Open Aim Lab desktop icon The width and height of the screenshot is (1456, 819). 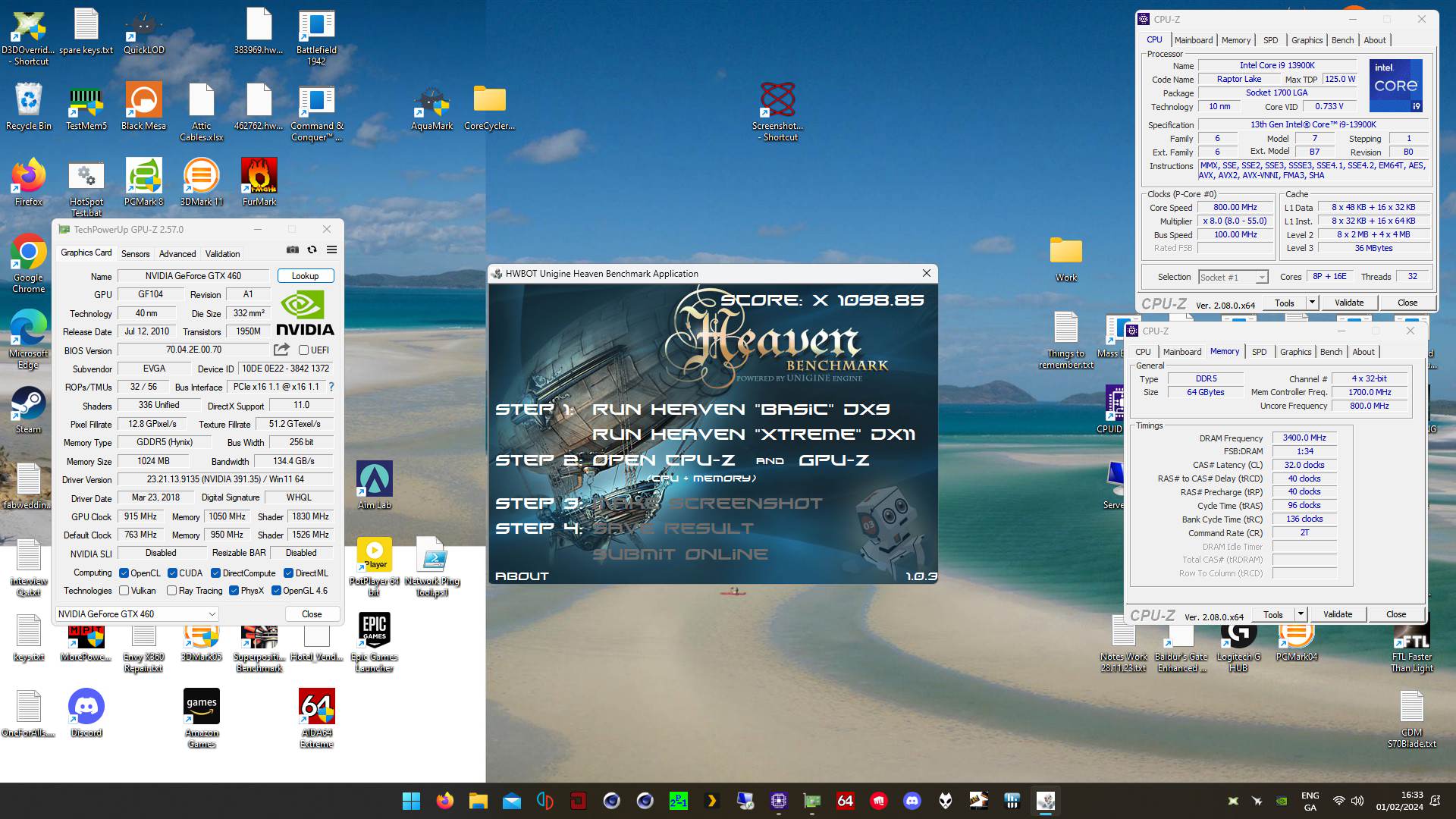(x=375, y=485)
